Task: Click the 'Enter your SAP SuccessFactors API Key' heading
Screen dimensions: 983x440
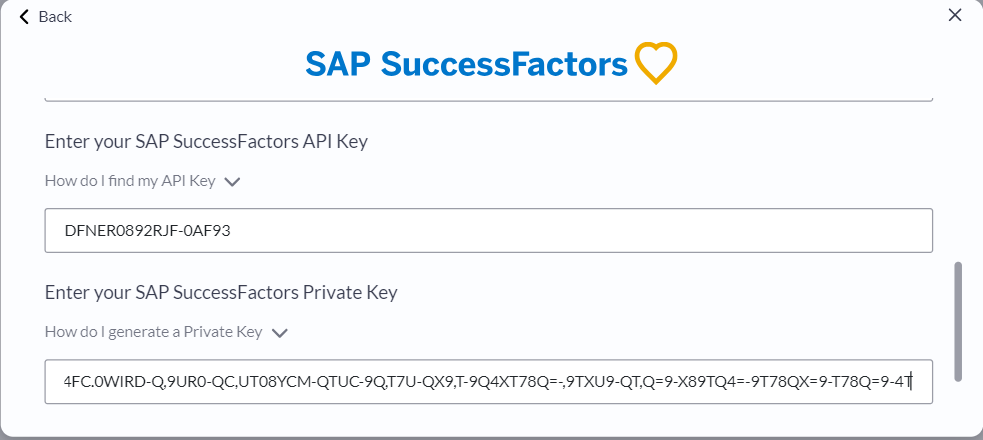Action: coord(206,142)
